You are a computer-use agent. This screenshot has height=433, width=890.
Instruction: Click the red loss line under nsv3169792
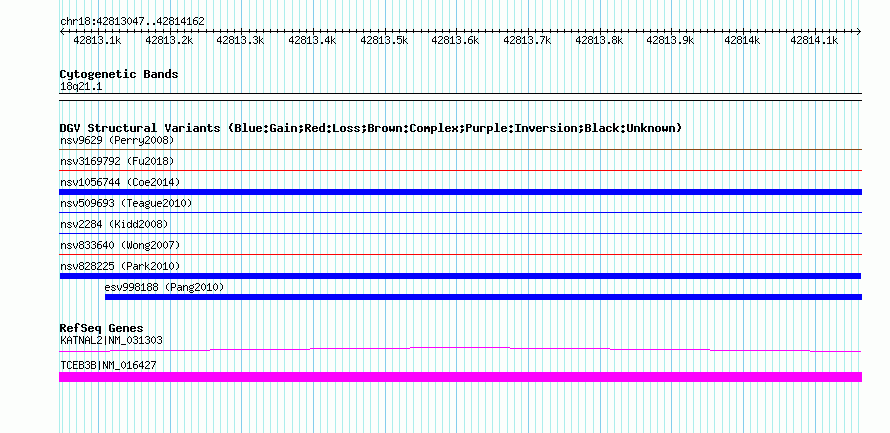[x=461, y=170]
